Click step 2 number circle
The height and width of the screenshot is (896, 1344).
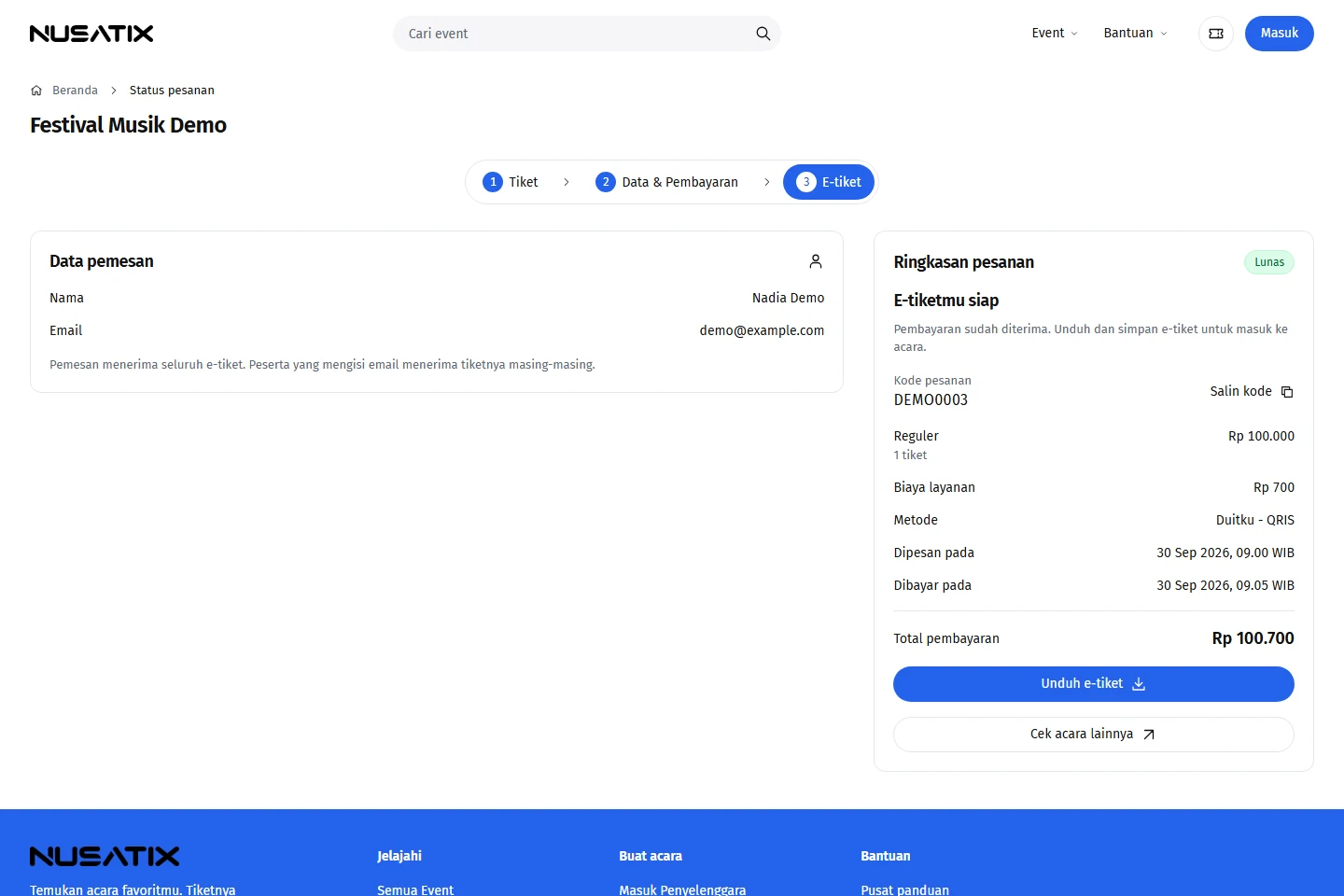(x=606, y=182)
